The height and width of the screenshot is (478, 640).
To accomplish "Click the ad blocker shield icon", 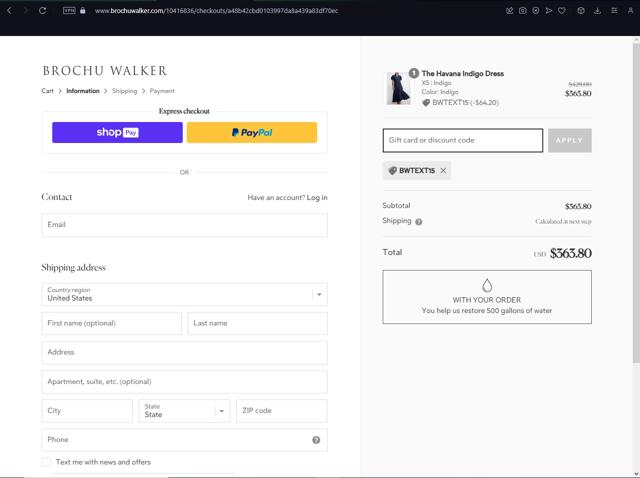I will [536, 11].
